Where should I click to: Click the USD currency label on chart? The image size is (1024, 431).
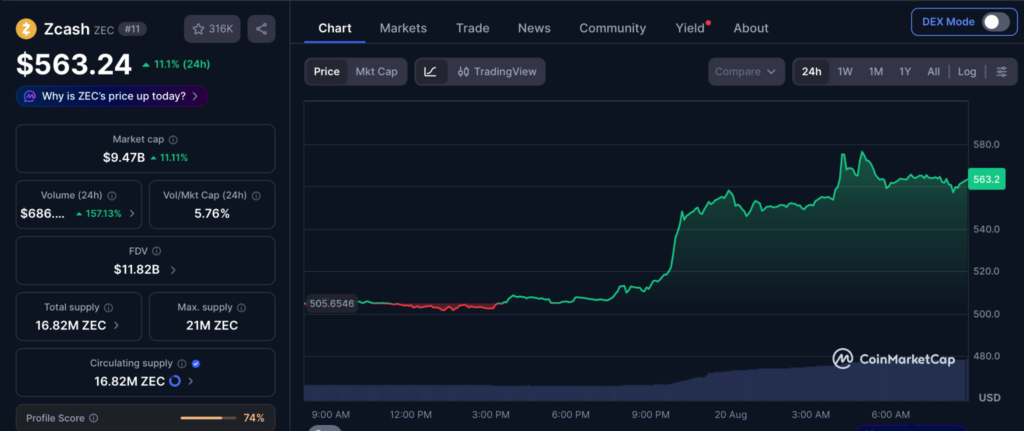pyautogui.click(x=988, y=398)
